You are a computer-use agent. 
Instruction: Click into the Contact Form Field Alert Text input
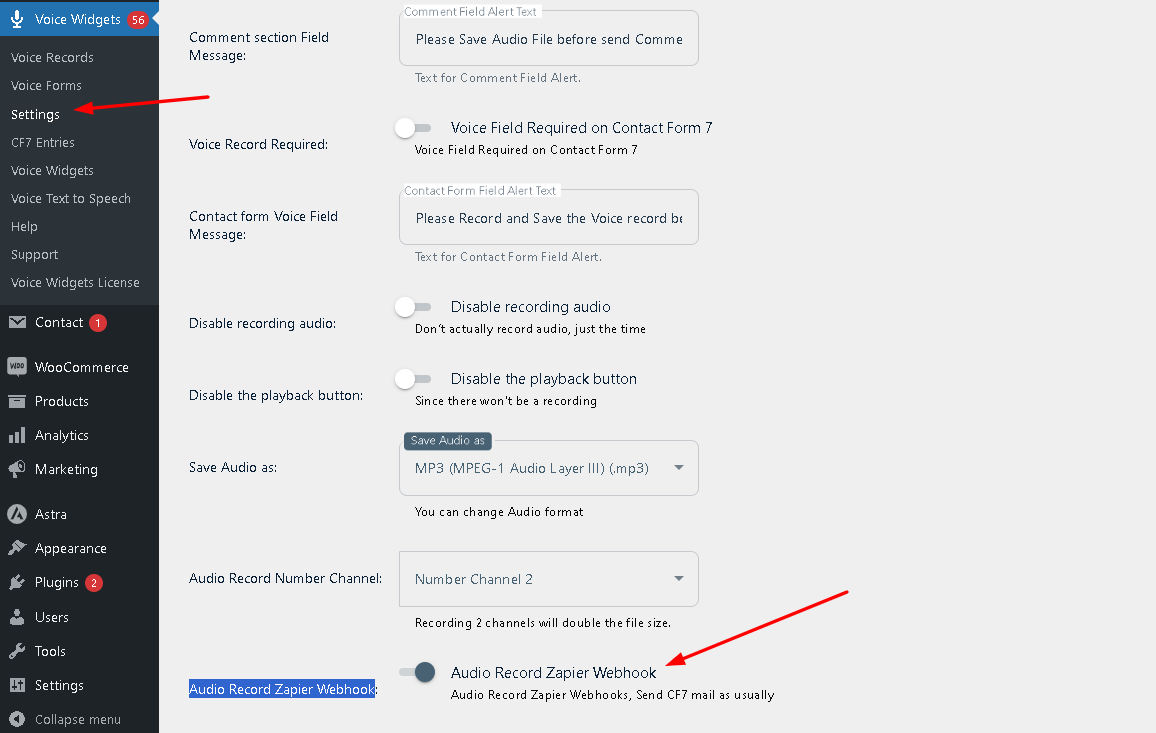(549, 218)
